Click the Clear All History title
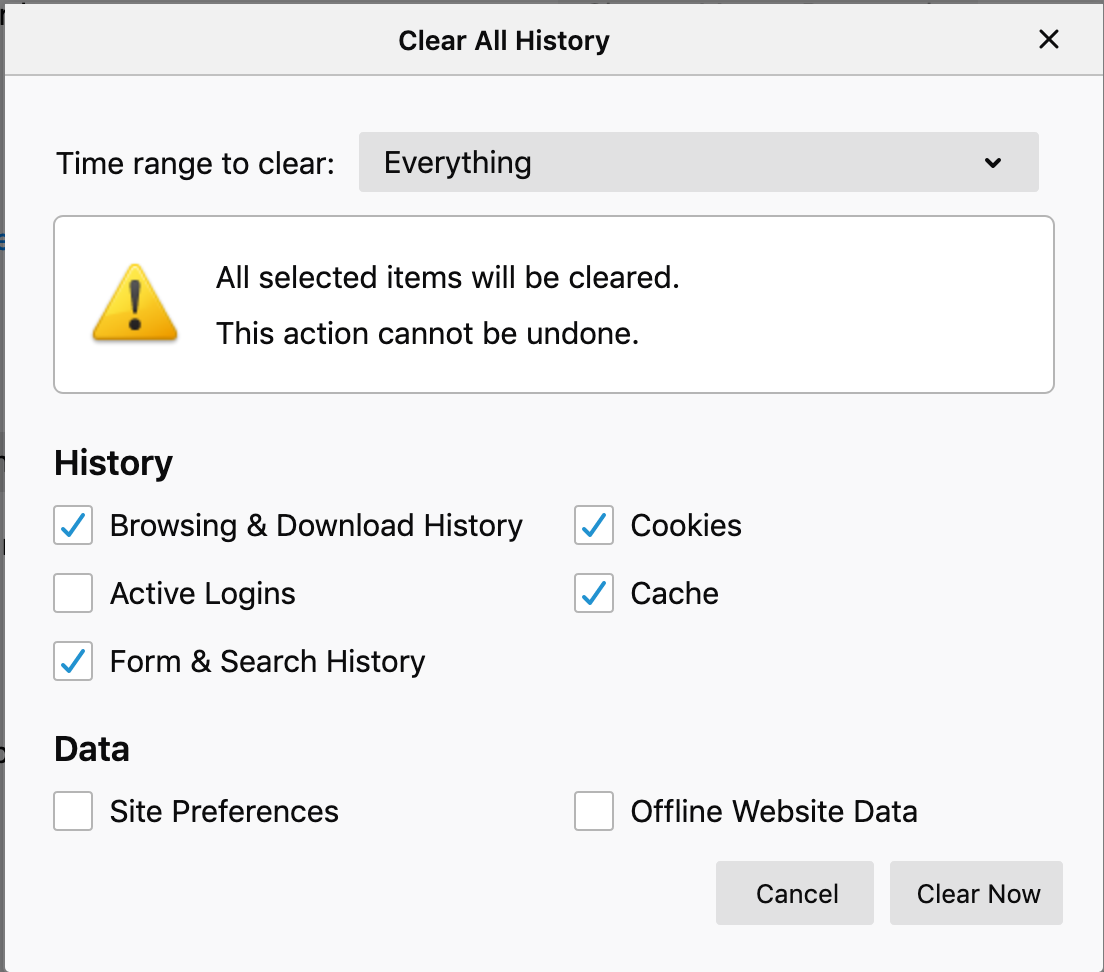This screenshot has width=1104, height=972. point(504,40)
